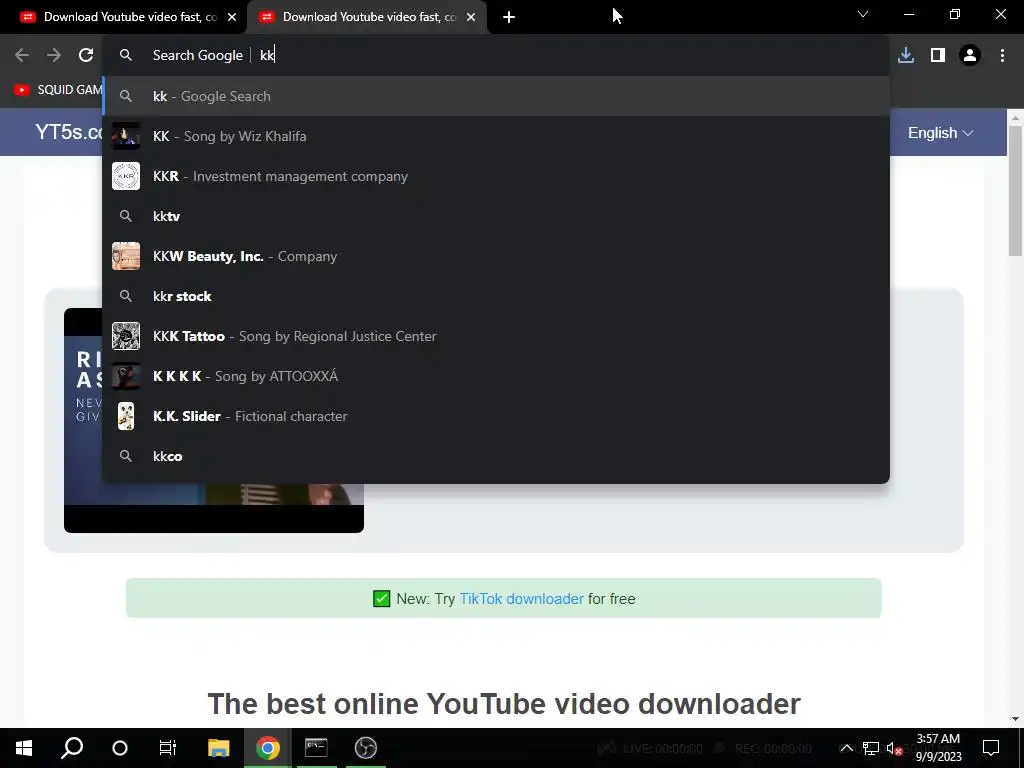
Task: Open the Windows Start menu
Action: (x=24, y=748)
